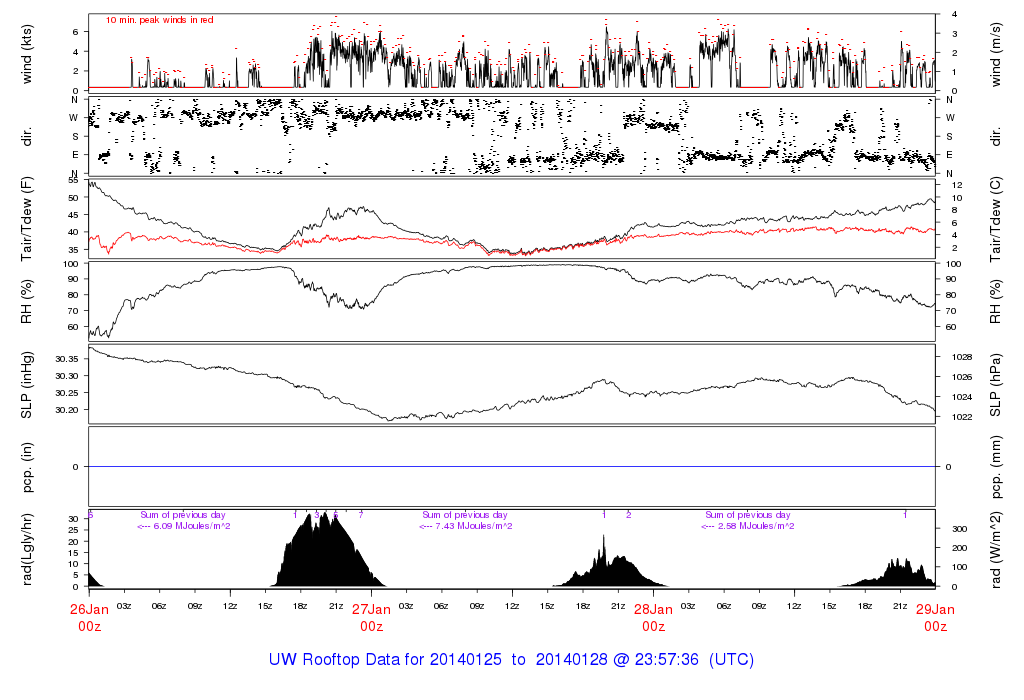Click the 'Tair/Tdew (C)' axis label
This screenshot has height=700, width=1024.
tap(996, 218)
